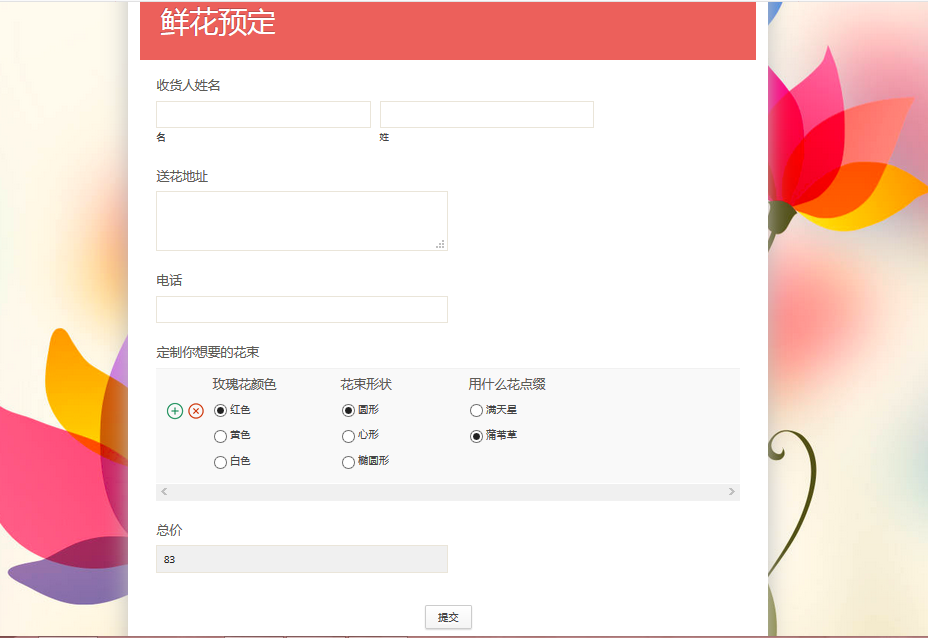This screenshot has width=928, height=638.
Task: Select the 白色 rose color radio
Action: pyautogui.click(x=220, y=462)
